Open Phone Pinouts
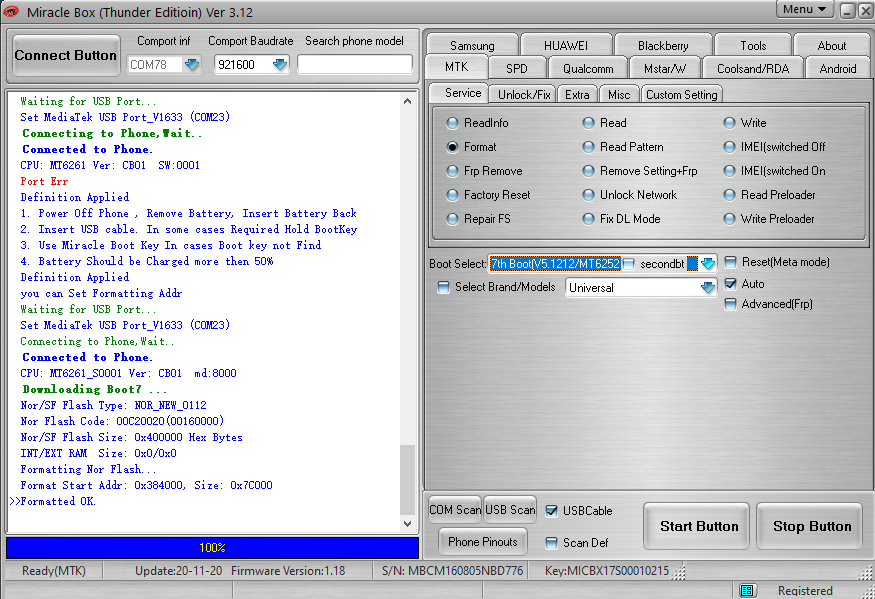 tap(483, 542)
